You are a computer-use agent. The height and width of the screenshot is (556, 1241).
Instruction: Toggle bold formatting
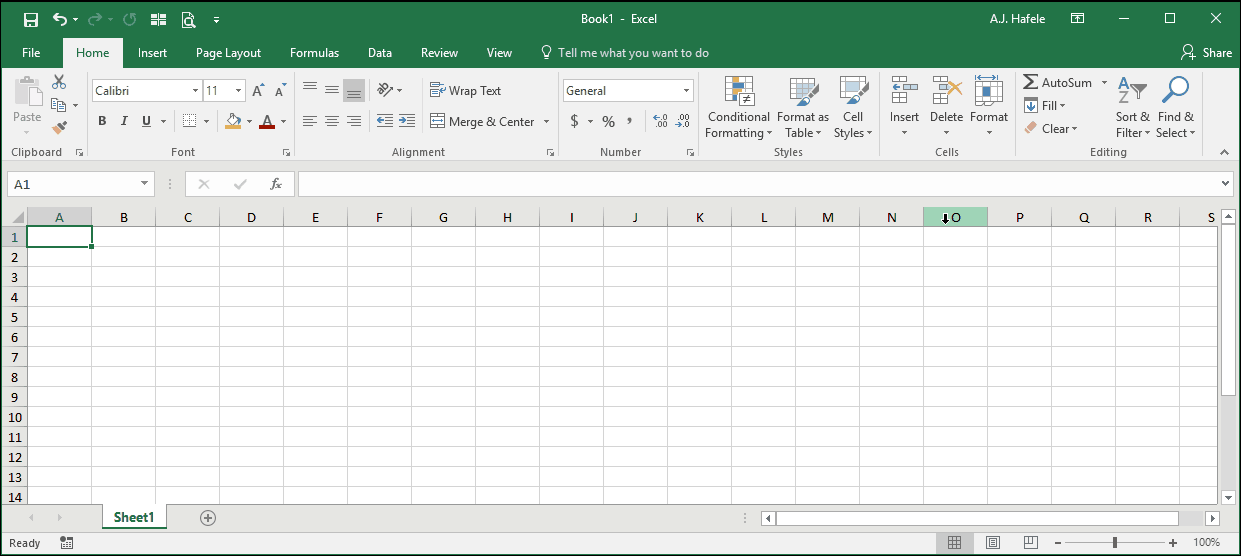click(x=102, y=121)
